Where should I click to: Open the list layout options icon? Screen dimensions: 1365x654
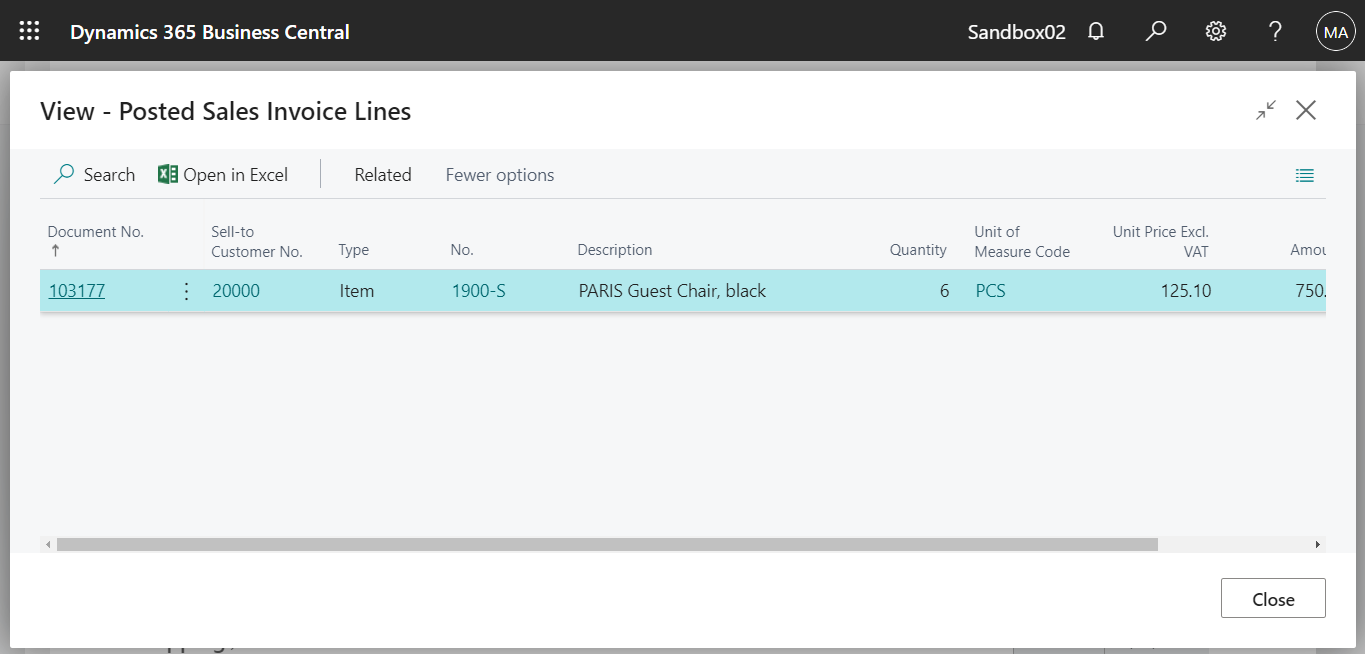pos(1304,174)
